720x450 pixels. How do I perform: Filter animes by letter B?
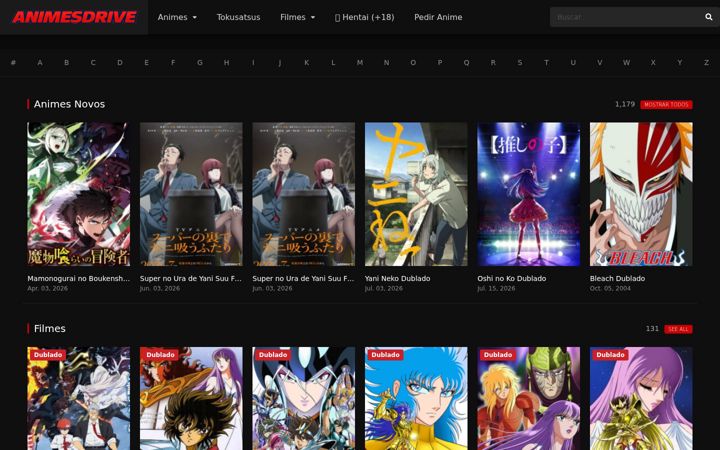pyautogui.click(x=67, y=62)
